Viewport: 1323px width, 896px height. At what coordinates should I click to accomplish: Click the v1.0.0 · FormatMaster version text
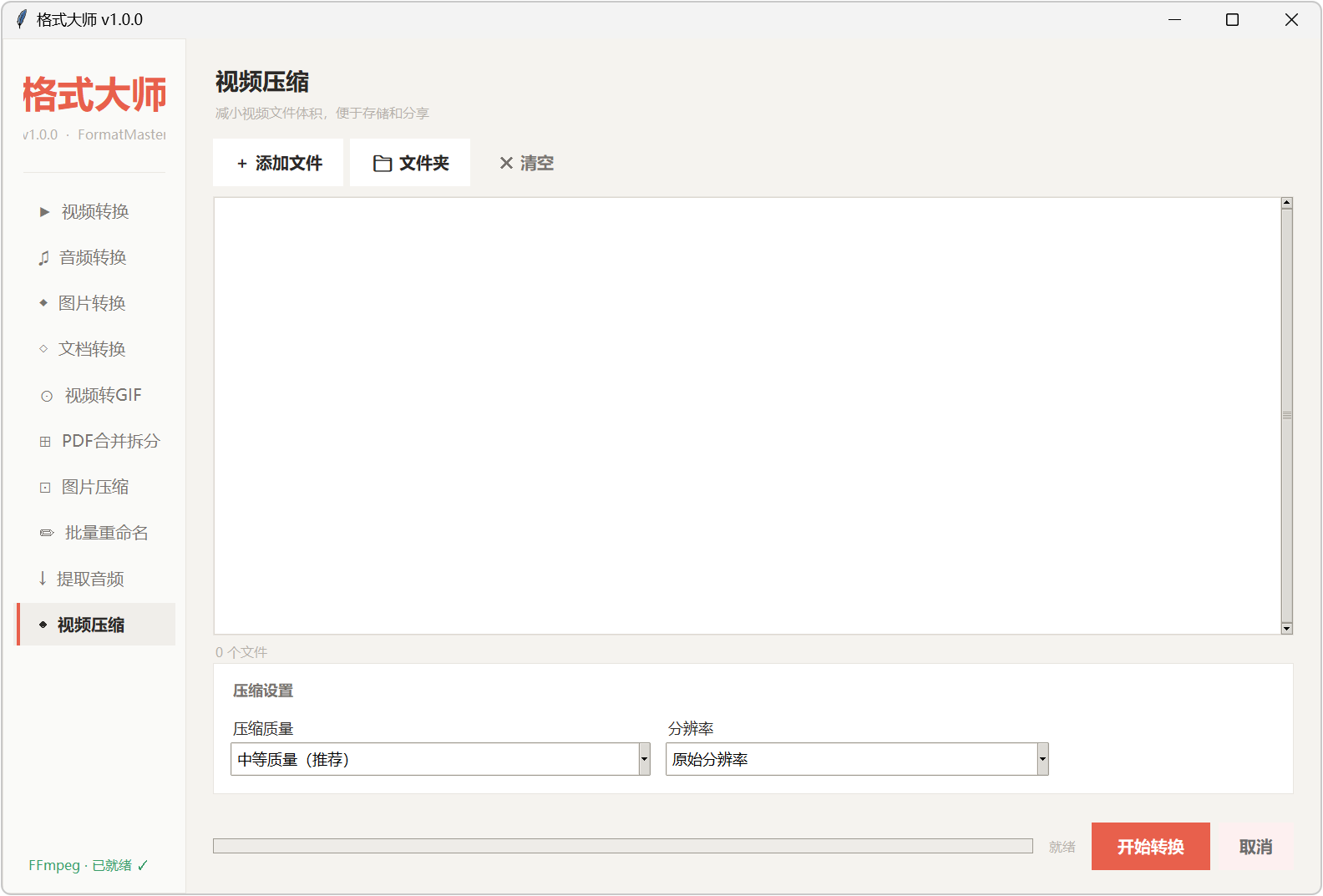pos(94,134)
